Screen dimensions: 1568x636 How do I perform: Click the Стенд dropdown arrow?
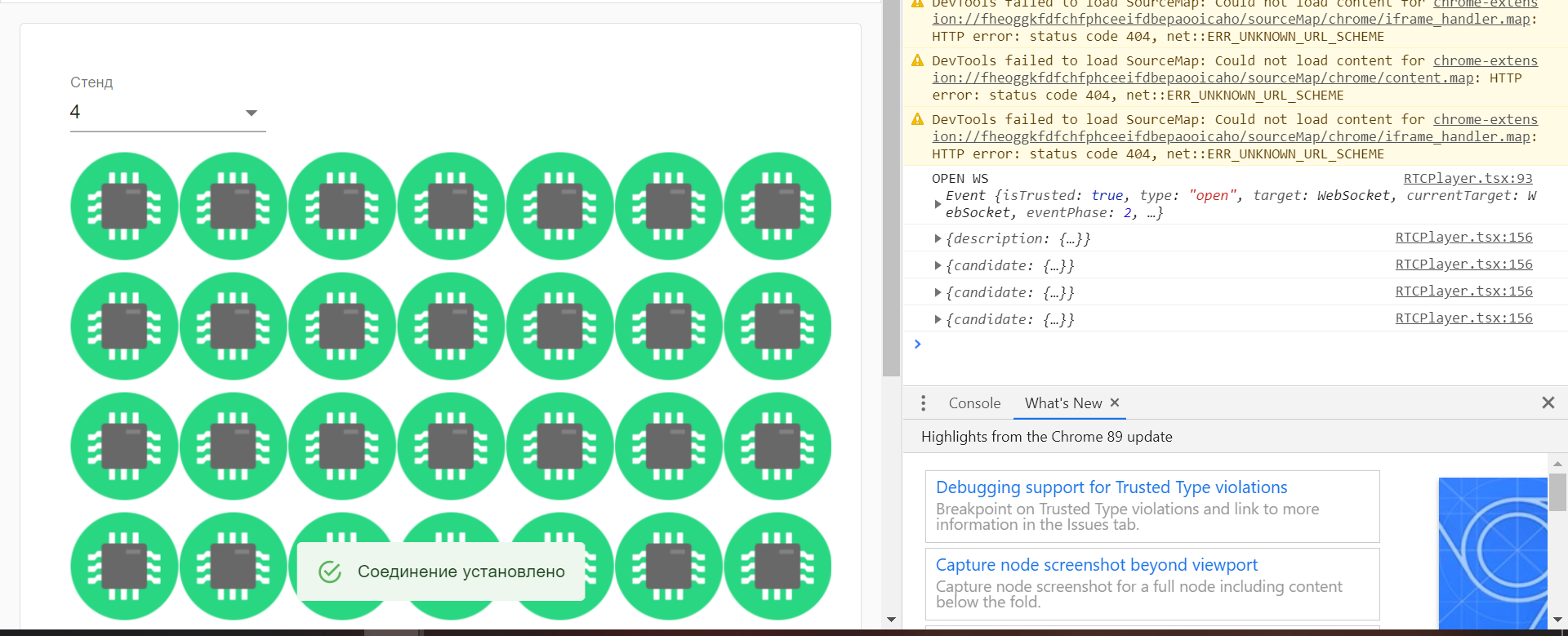(x=252, y=113)
